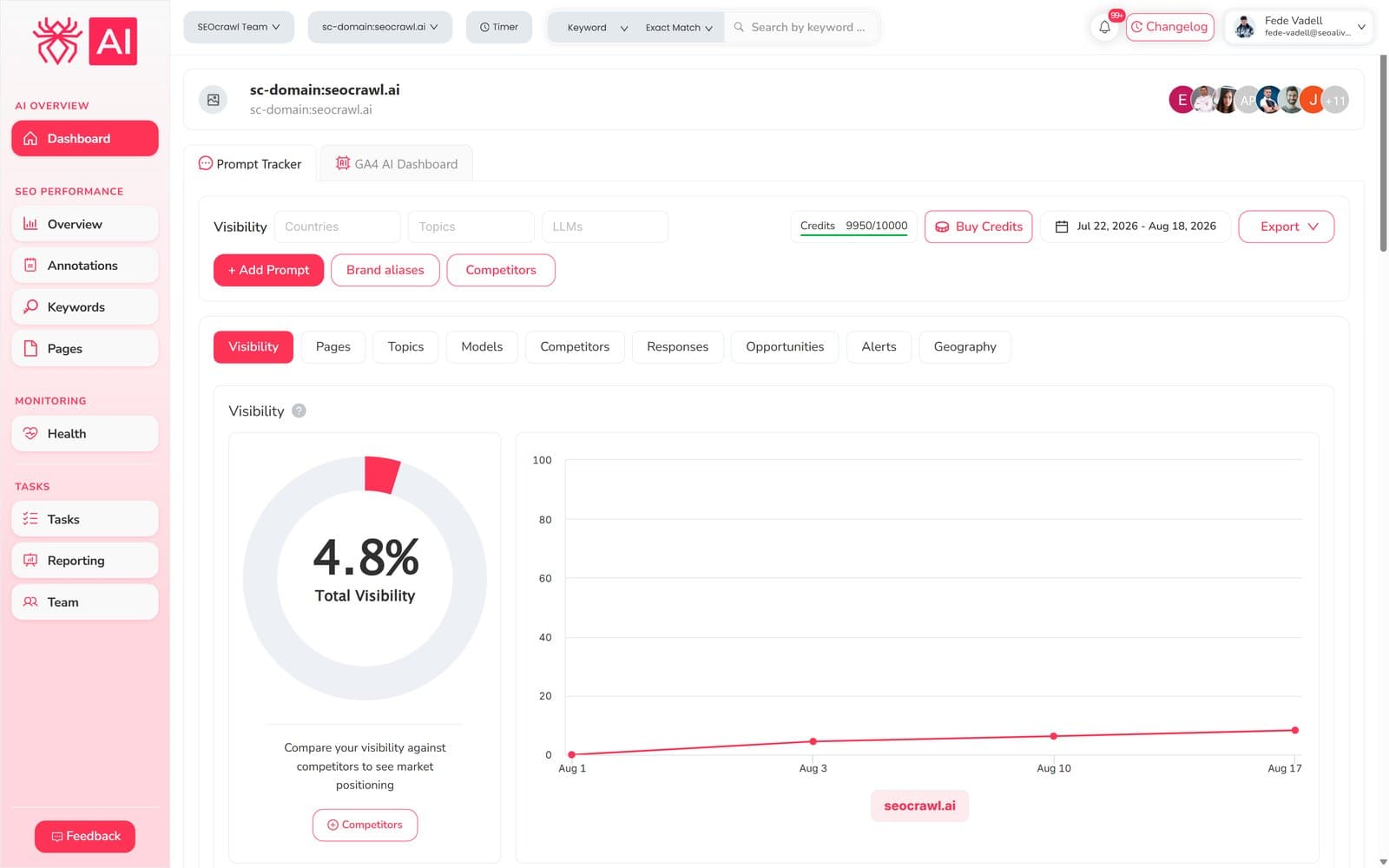Open the Exact Match dropdown
This screenshot has height=868, width=1389.
(x=679, y=28)
